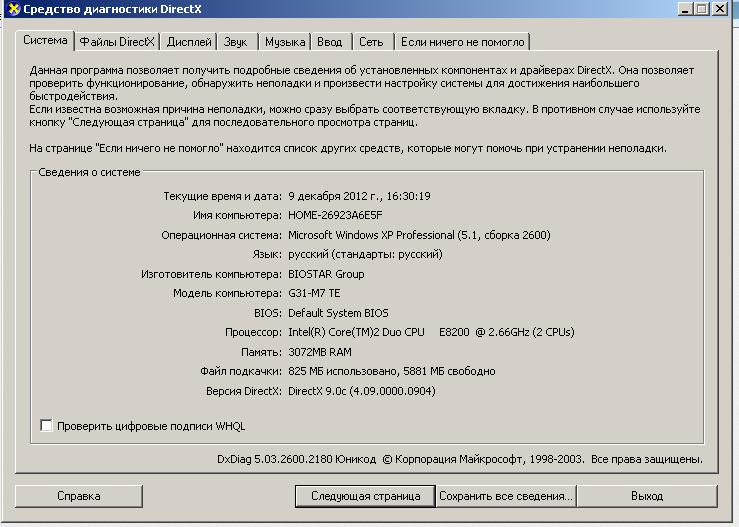Screen dimensions: 739x527
Task: Click the Default System BIOS value
Action: [x=338, y=313]
